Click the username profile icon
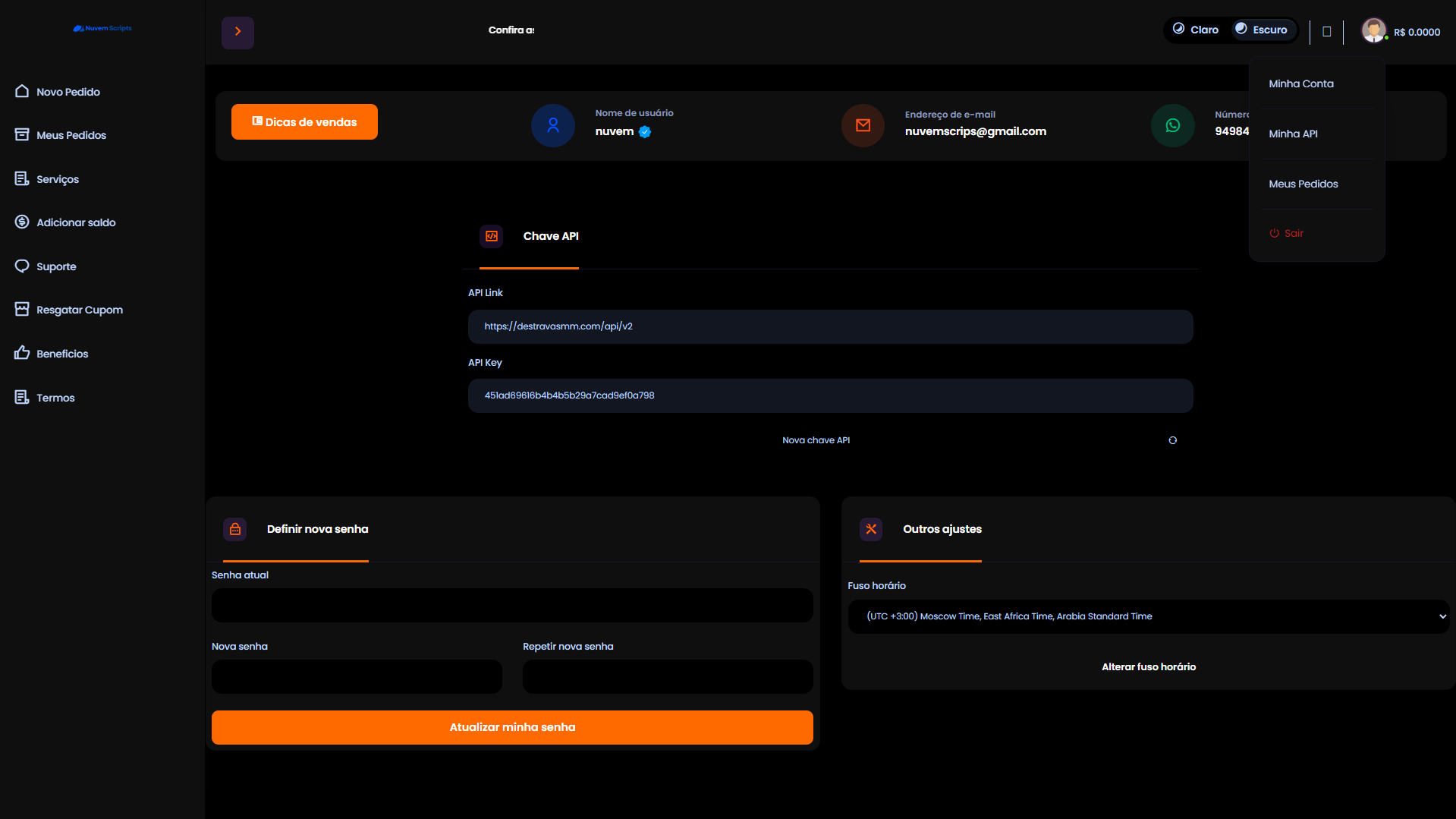The width and height of the screenshot is (1456, 819). [553, 126]
